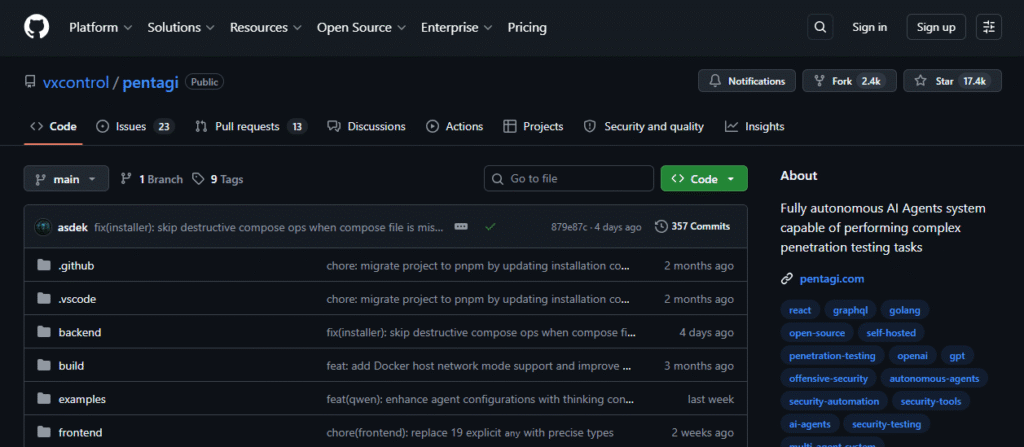Click the openai topic tag

coord(912,356)
